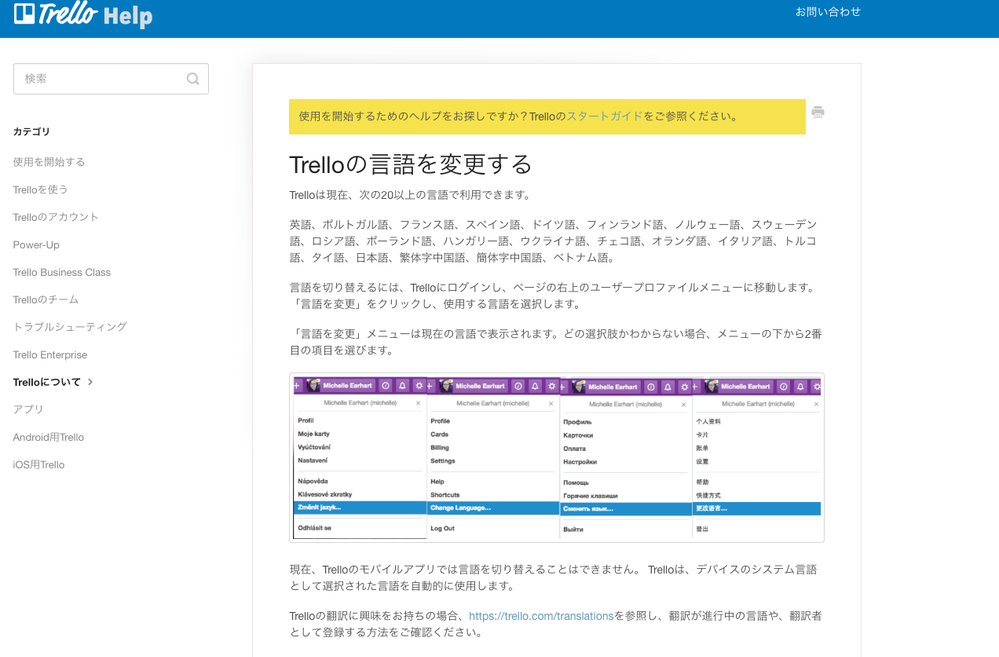Image resolution: width=999 pixels, height=657 pixels.
Task: Click the Trello Help logo
Action: tap(83, 14)
